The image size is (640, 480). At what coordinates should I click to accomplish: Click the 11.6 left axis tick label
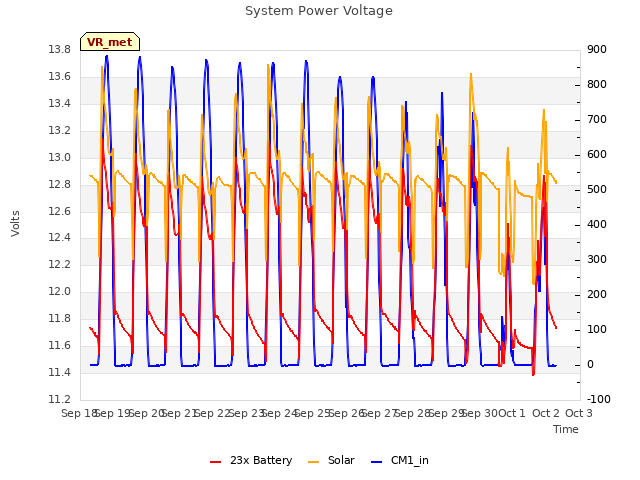tap(59, 346)
